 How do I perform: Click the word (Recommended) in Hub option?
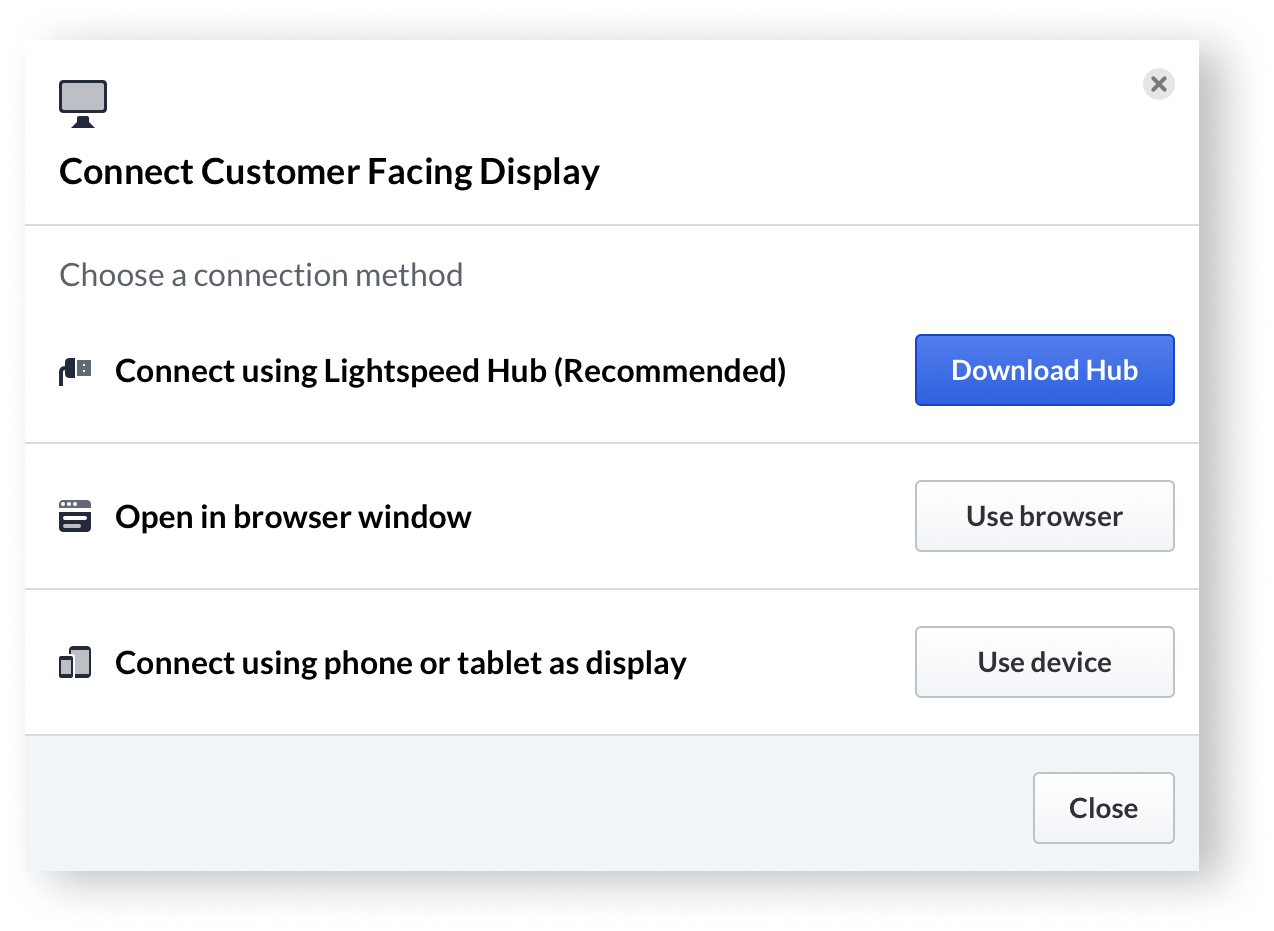670,371
